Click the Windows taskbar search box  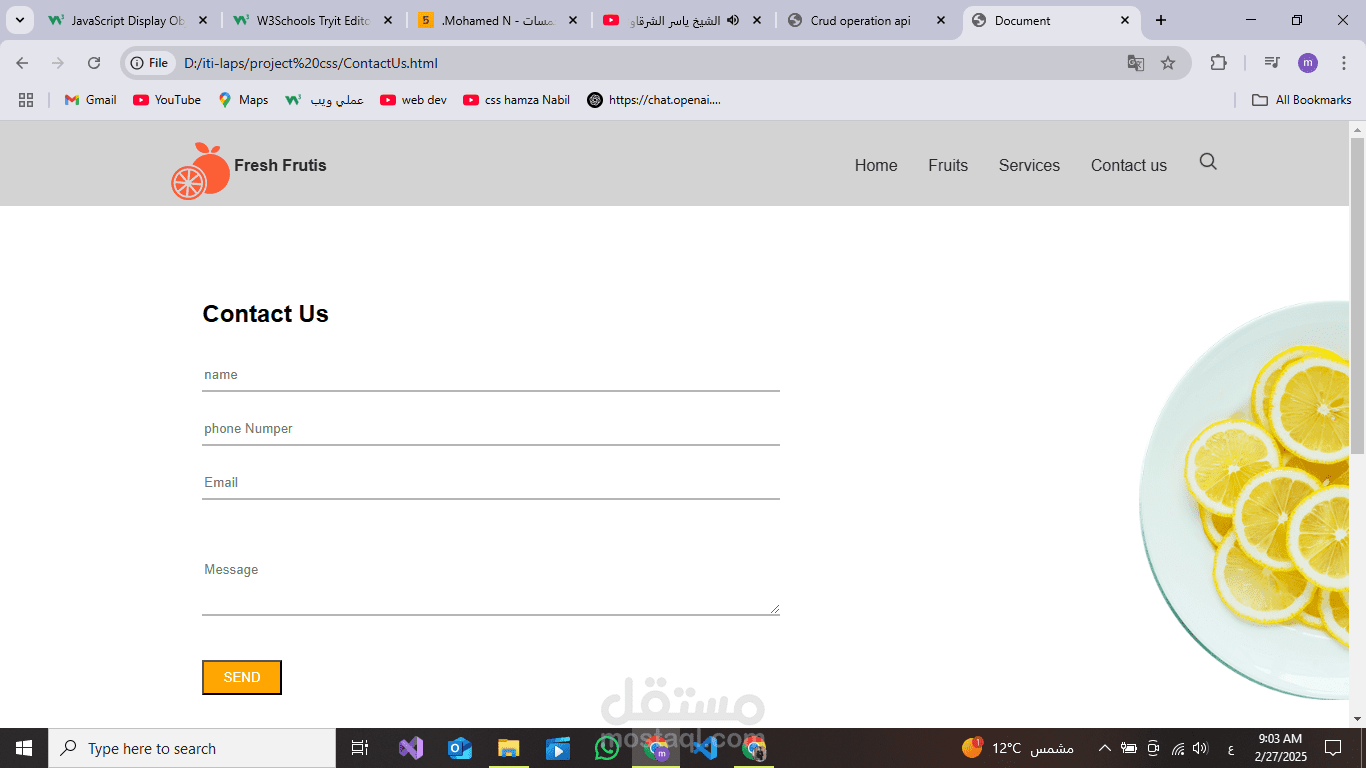[192, 748]
